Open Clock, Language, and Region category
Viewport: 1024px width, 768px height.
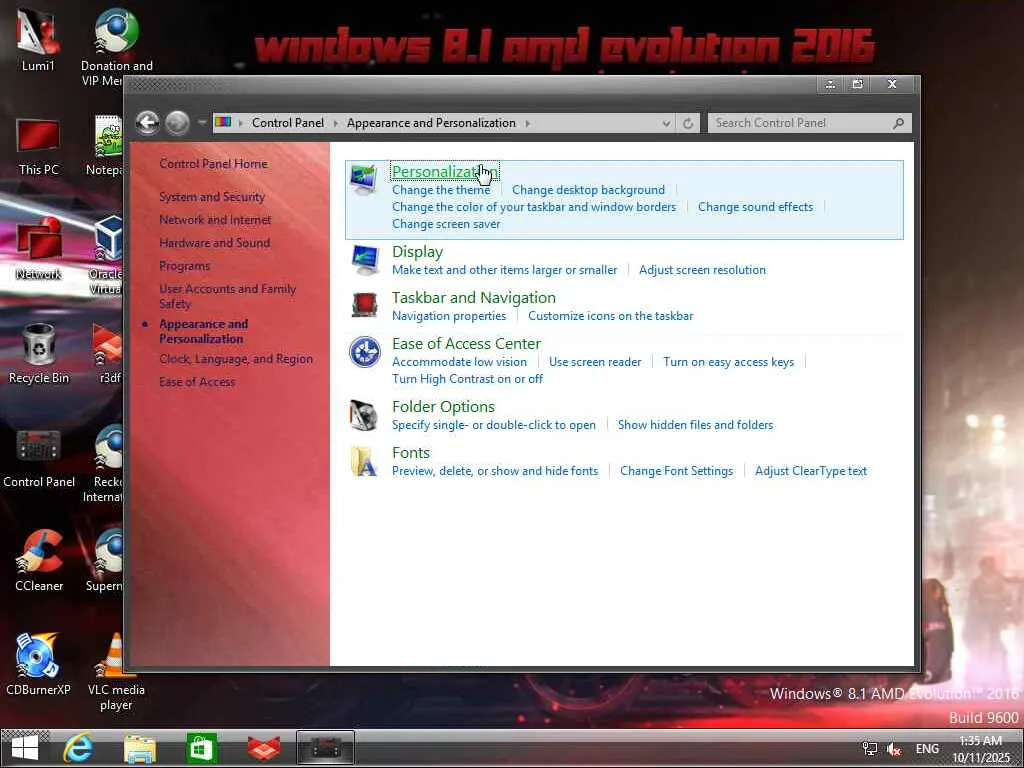[236, 359]
